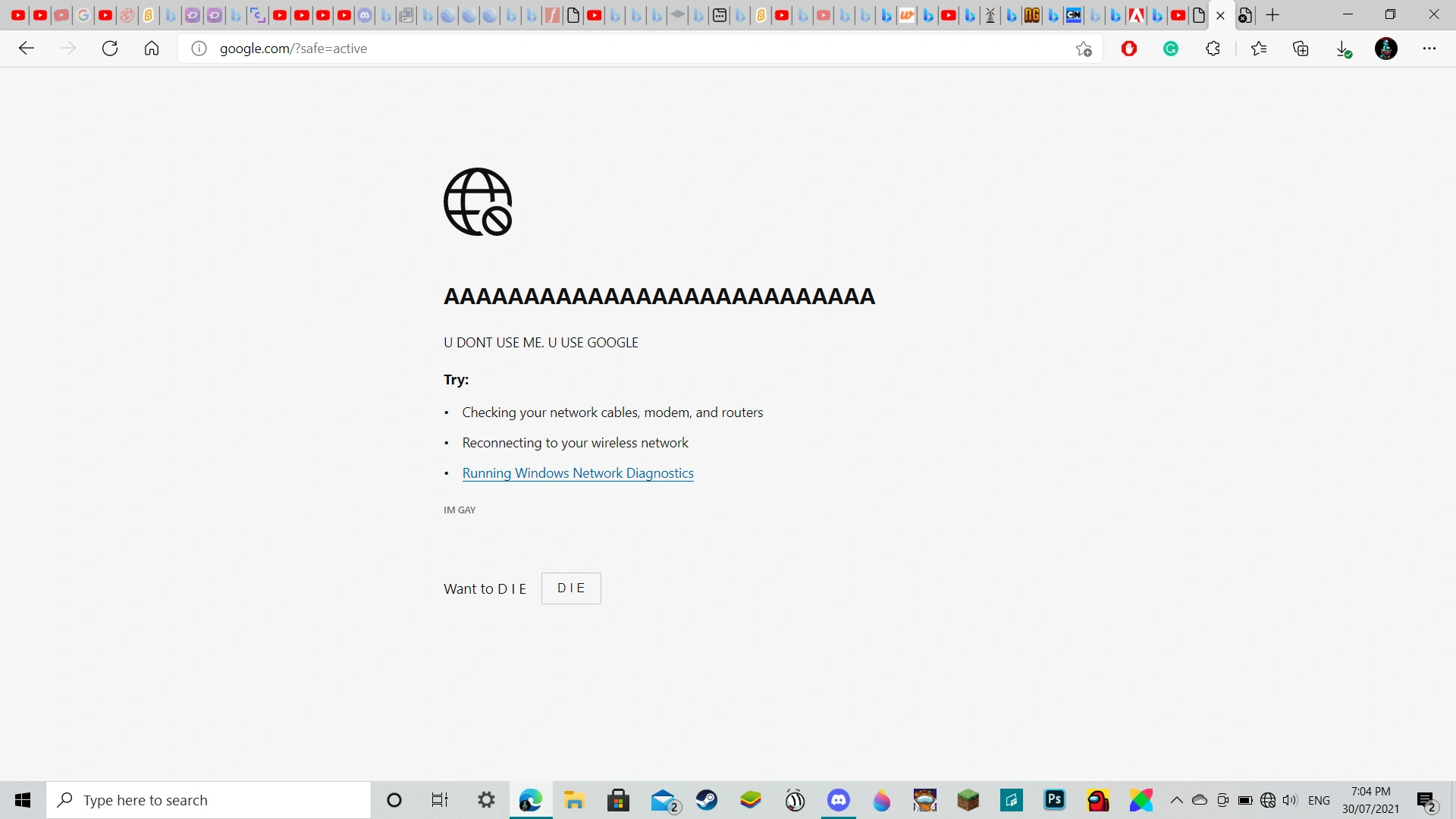Open the Downloads icon in the toolbar

click(x=1344, y=48)
